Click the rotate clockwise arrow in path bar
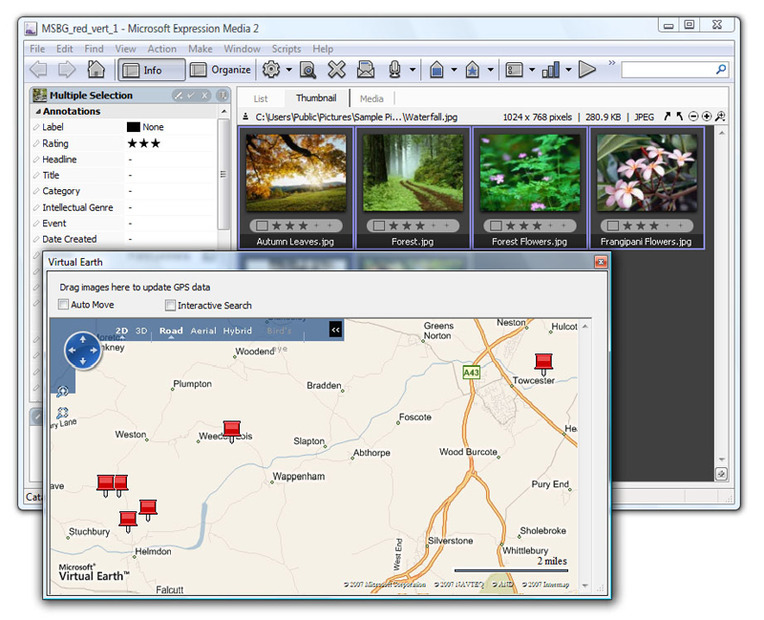Viewport: 764px width, 620px height. pyautogui.click(x=667, y=116)
